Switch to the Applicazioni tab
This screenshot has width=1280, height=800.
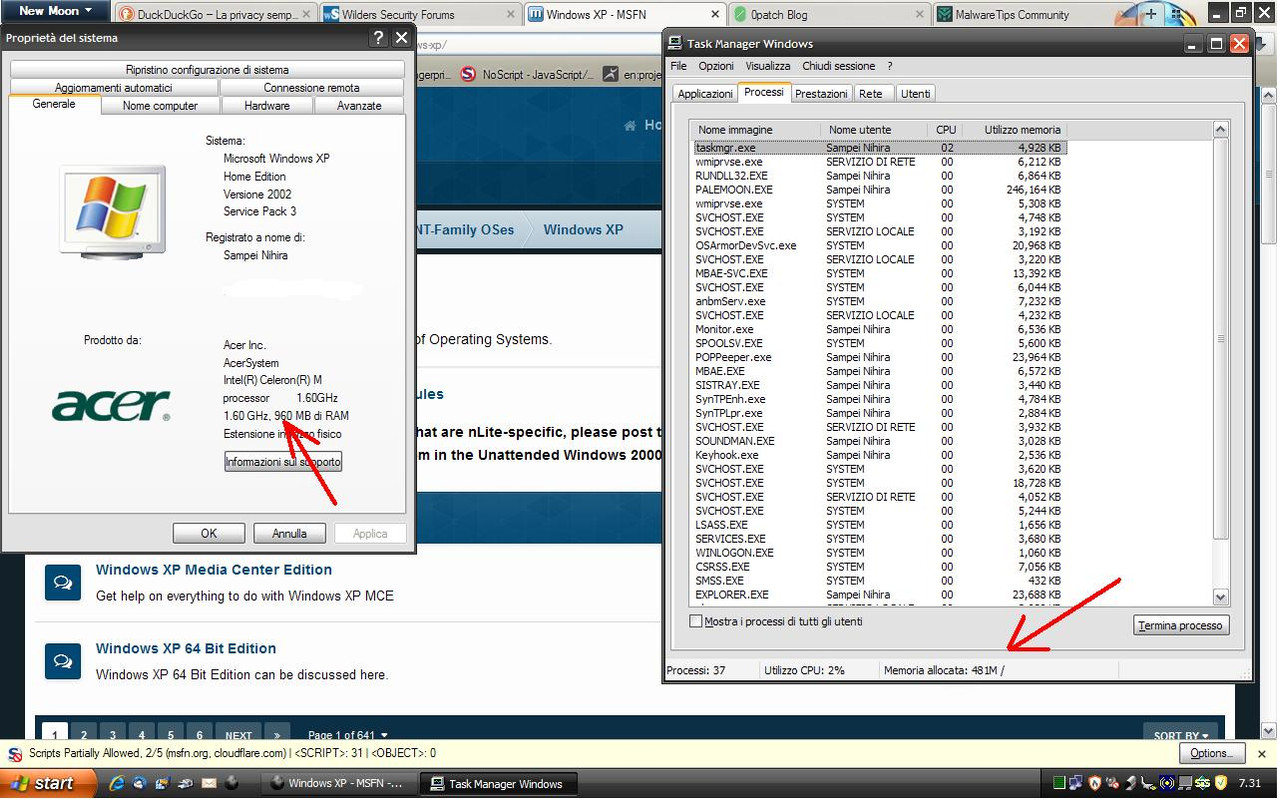point(705,93)
